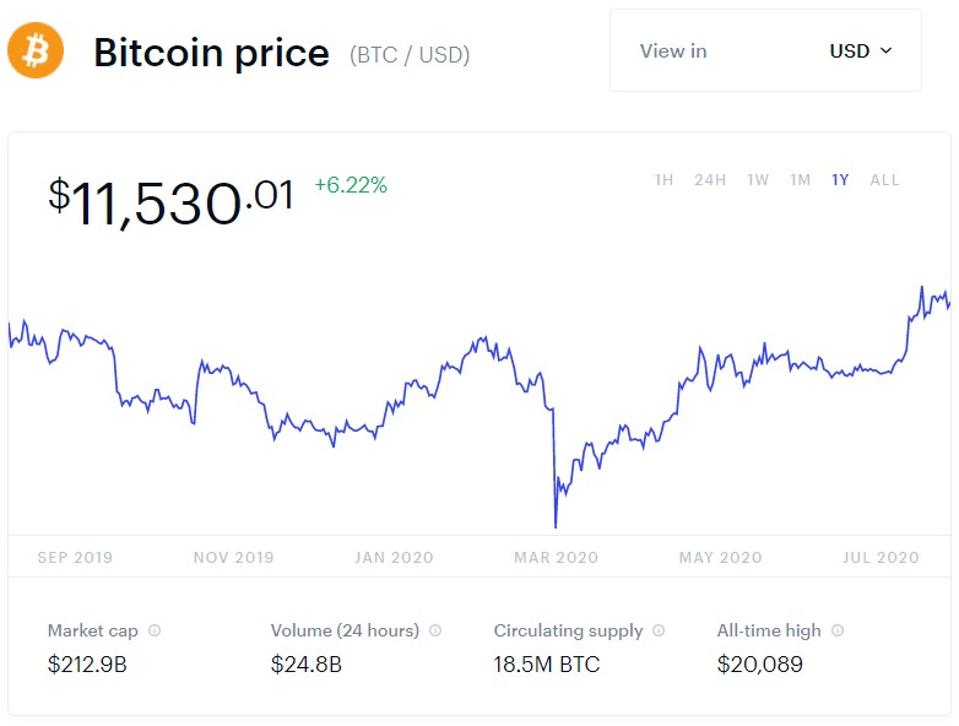Click the +6.22% price change label
The image size is (959, 726).
coord(351,185)
